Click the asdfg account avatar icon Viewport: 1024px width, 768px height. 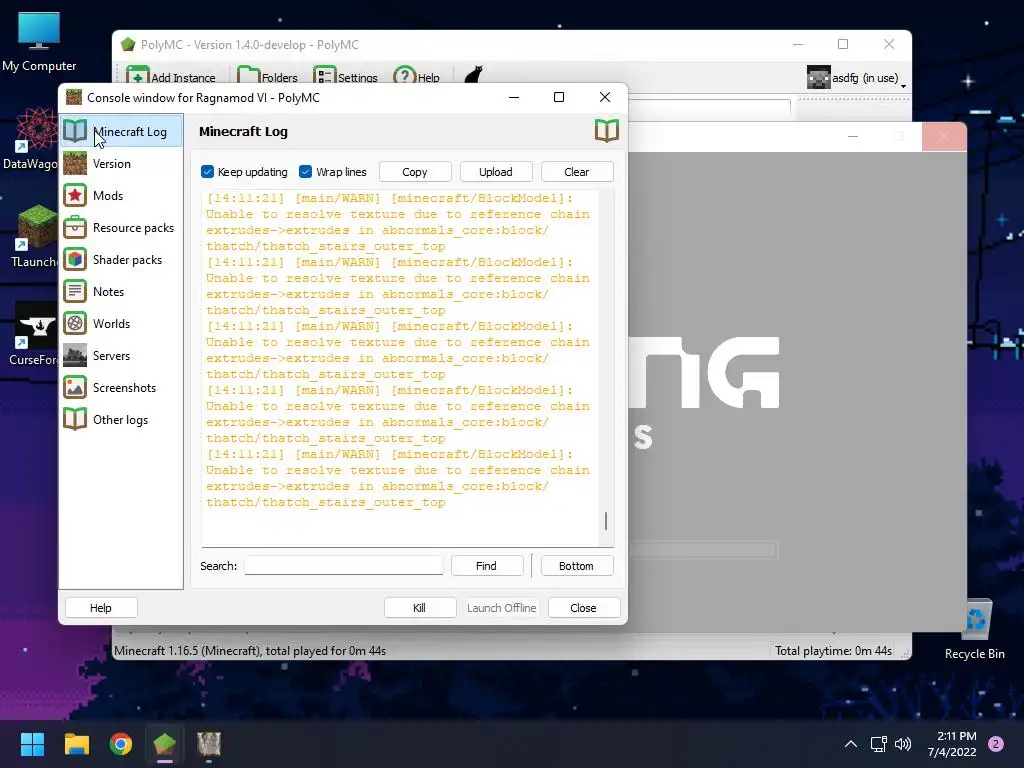[x=818, y=77]
